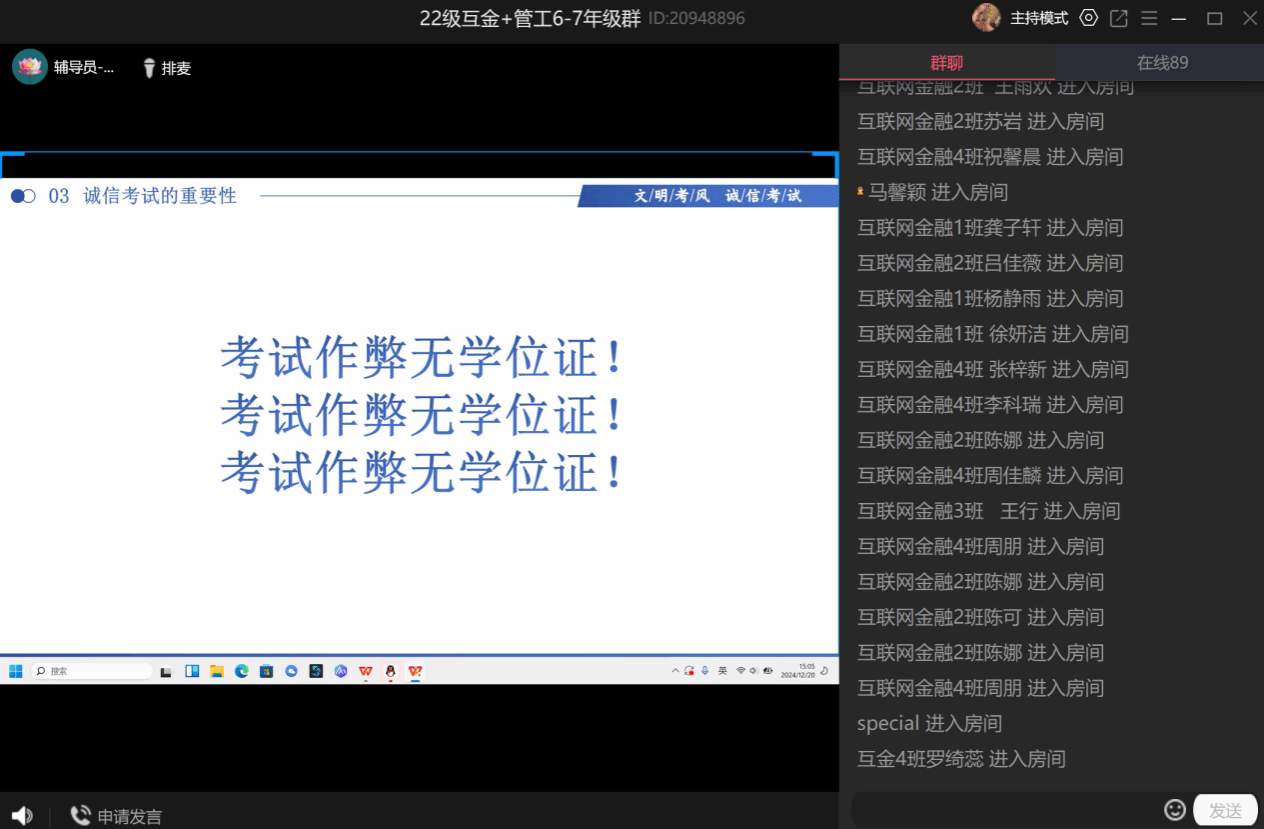
Task: Switch to the 在线89 tab
Action: (x=1162, y=62)
